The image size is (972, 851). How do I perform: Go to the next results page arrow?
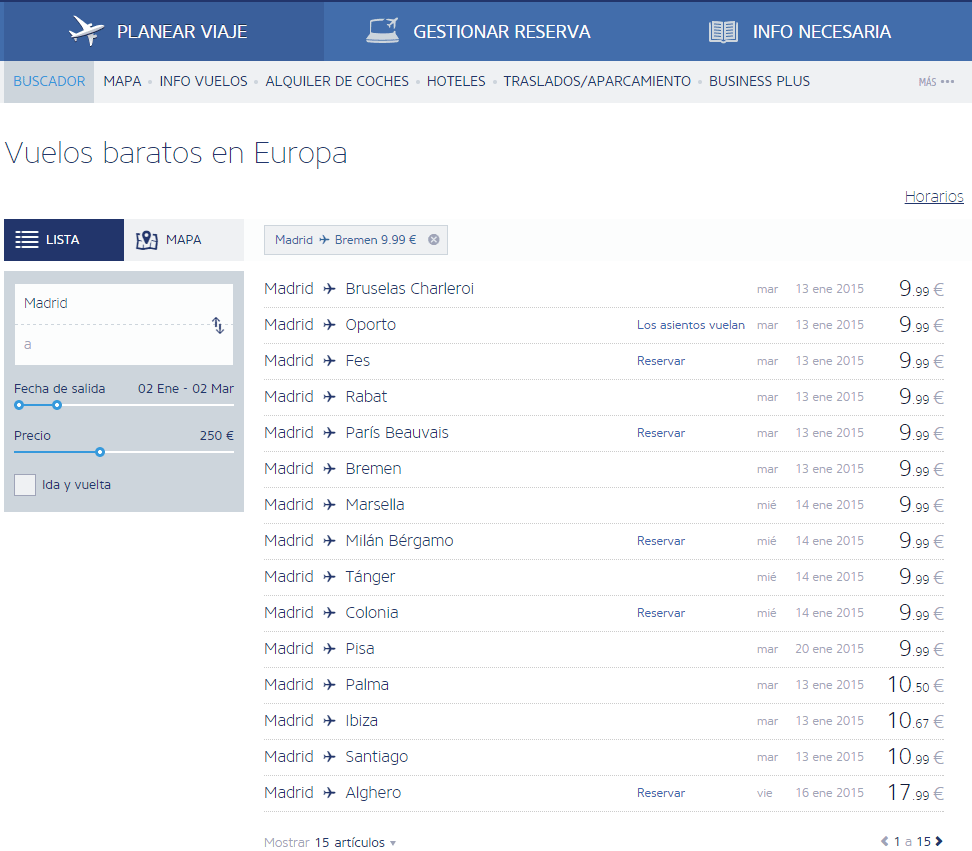click(939, 841)
